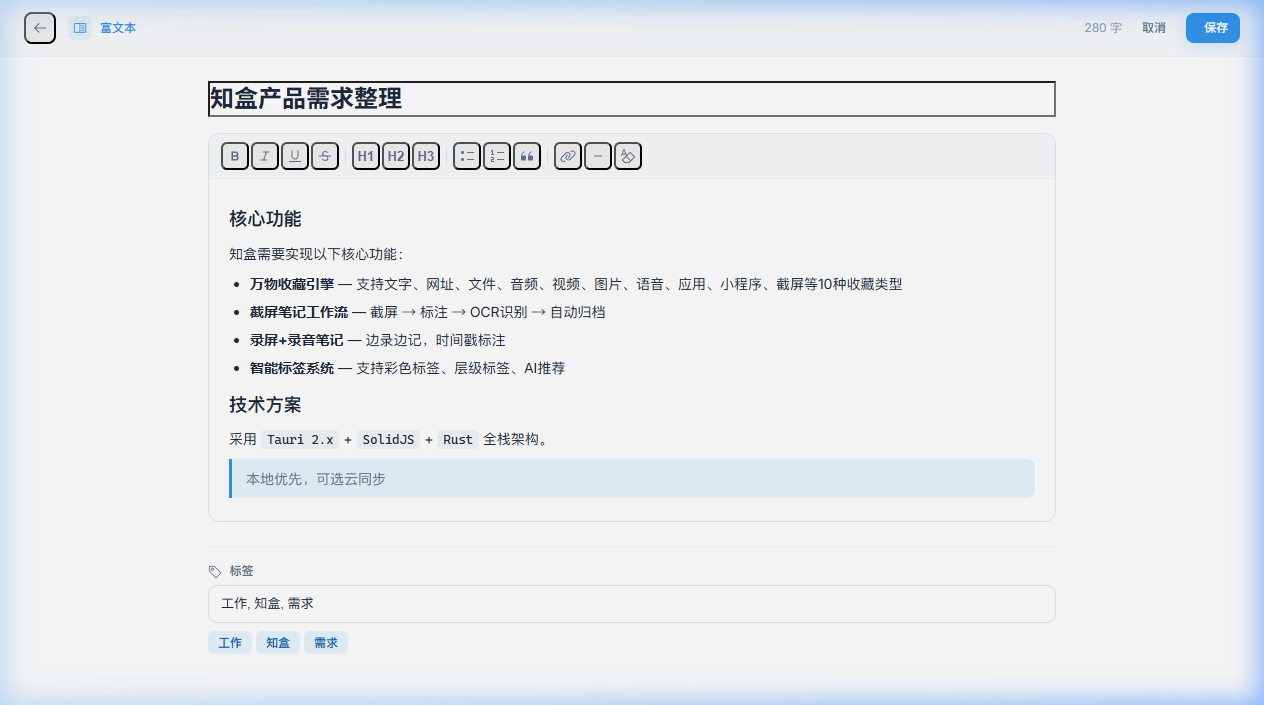Click the rich text mode icon

80,28
